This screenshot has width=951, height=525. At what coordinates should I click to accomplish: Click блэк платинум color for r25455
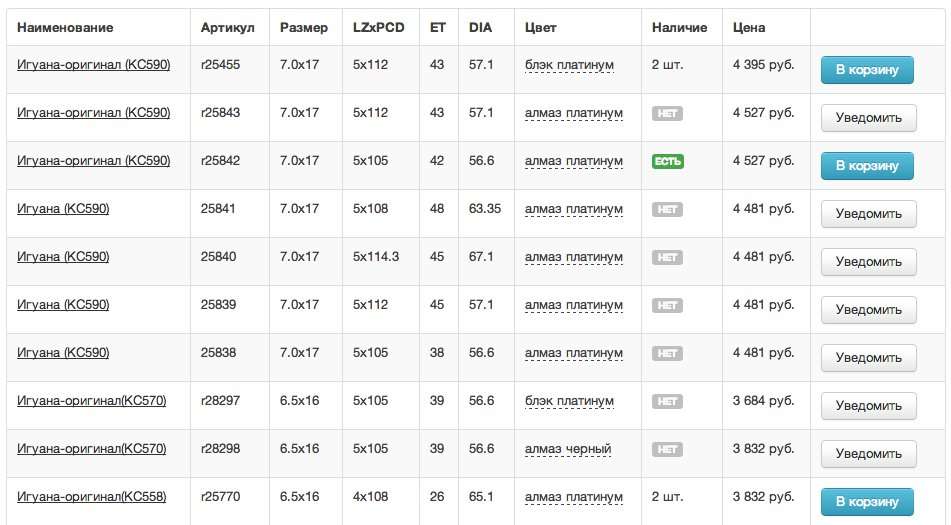(569, 65)
